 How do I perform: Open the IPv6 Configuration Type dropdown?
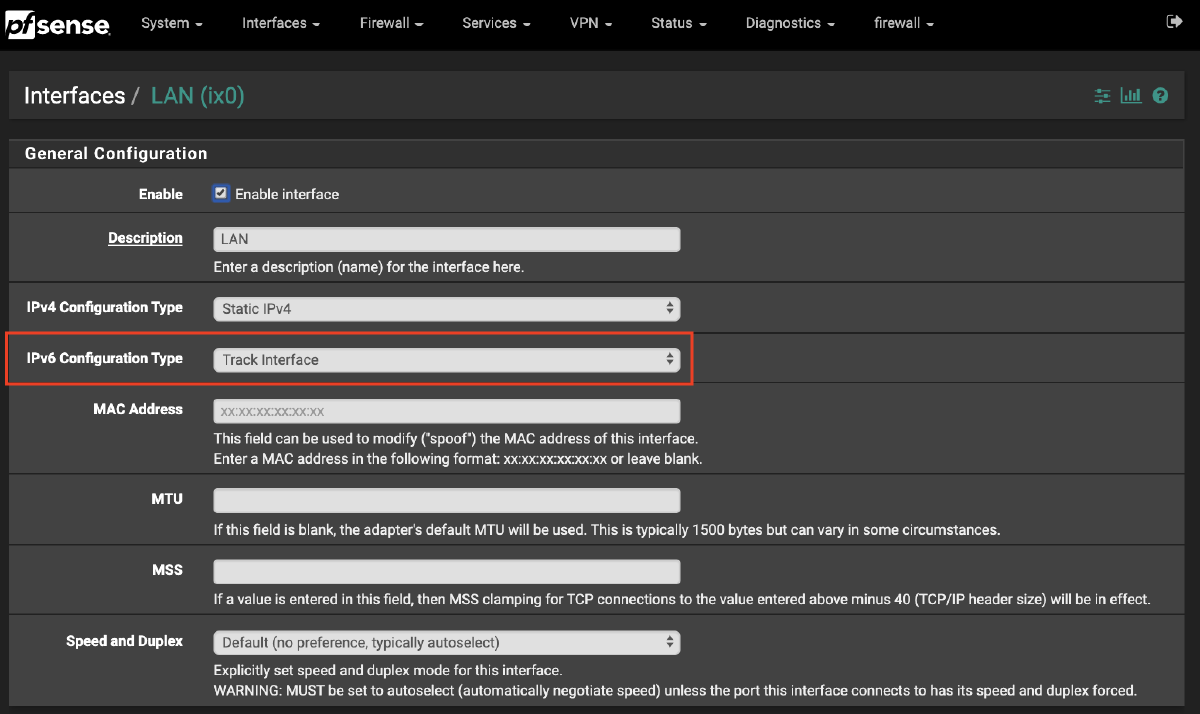[x=446, y=359]
